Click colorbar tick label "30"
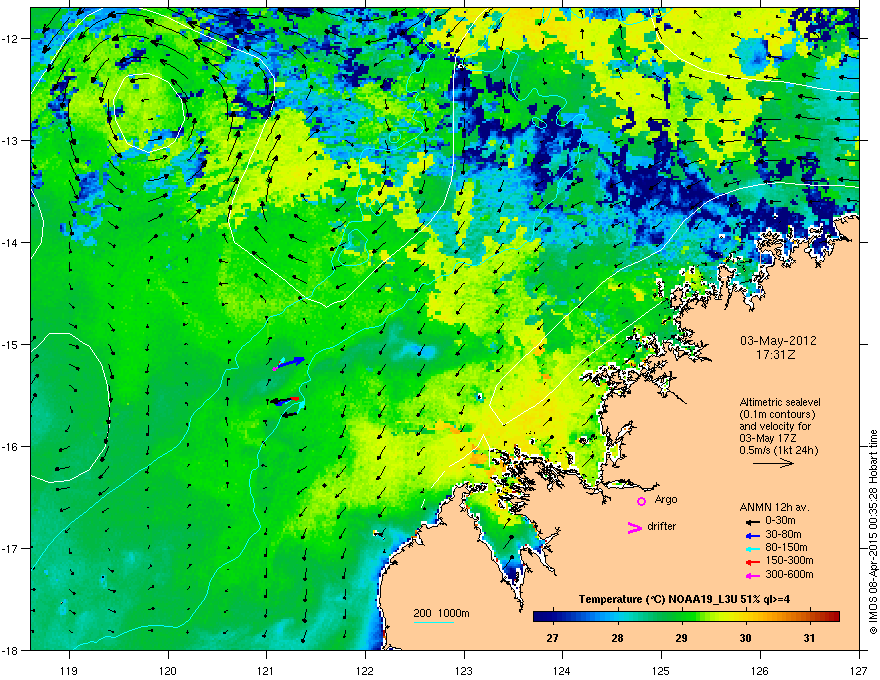This screenshot has height=680, width=880. click(x=745, y=638)
